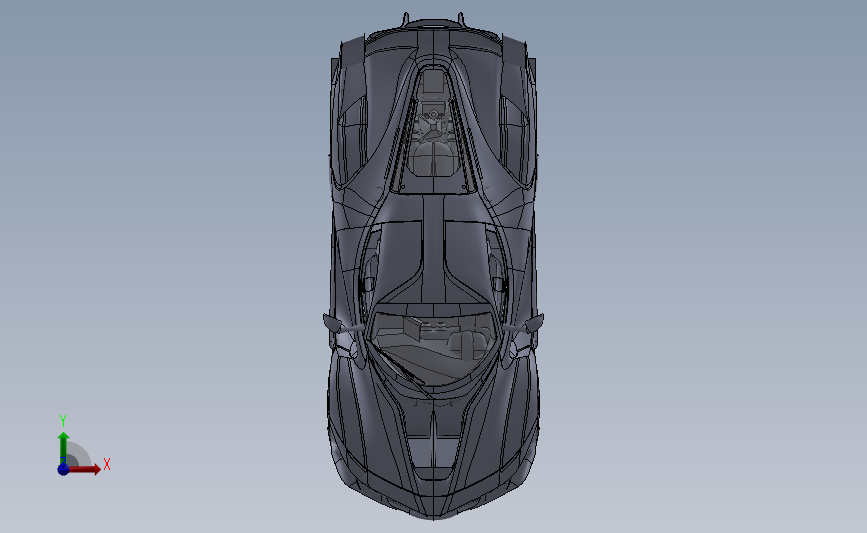Select the car's right side mirror

(x=534, y=322)
